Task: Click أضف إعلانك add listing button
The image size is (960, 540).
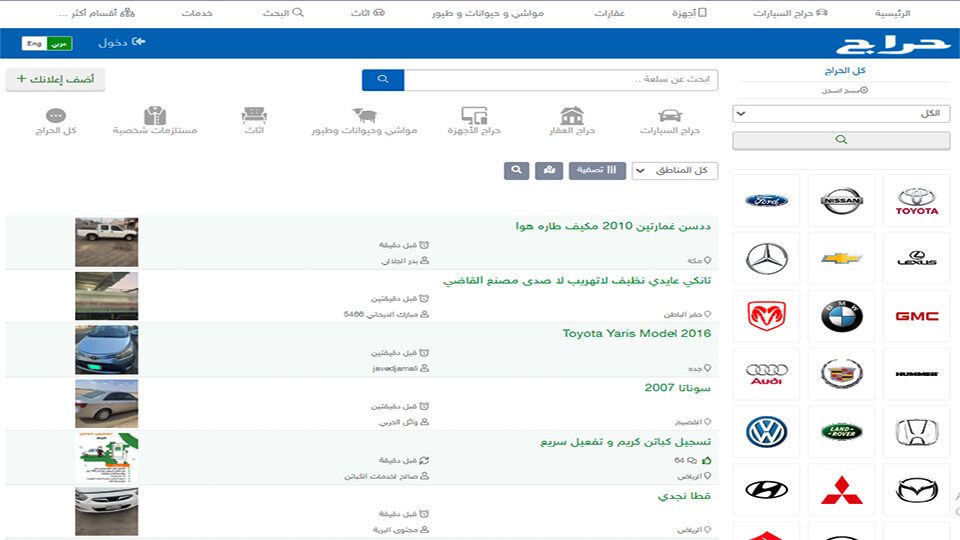Action: [x=55, y=80]
